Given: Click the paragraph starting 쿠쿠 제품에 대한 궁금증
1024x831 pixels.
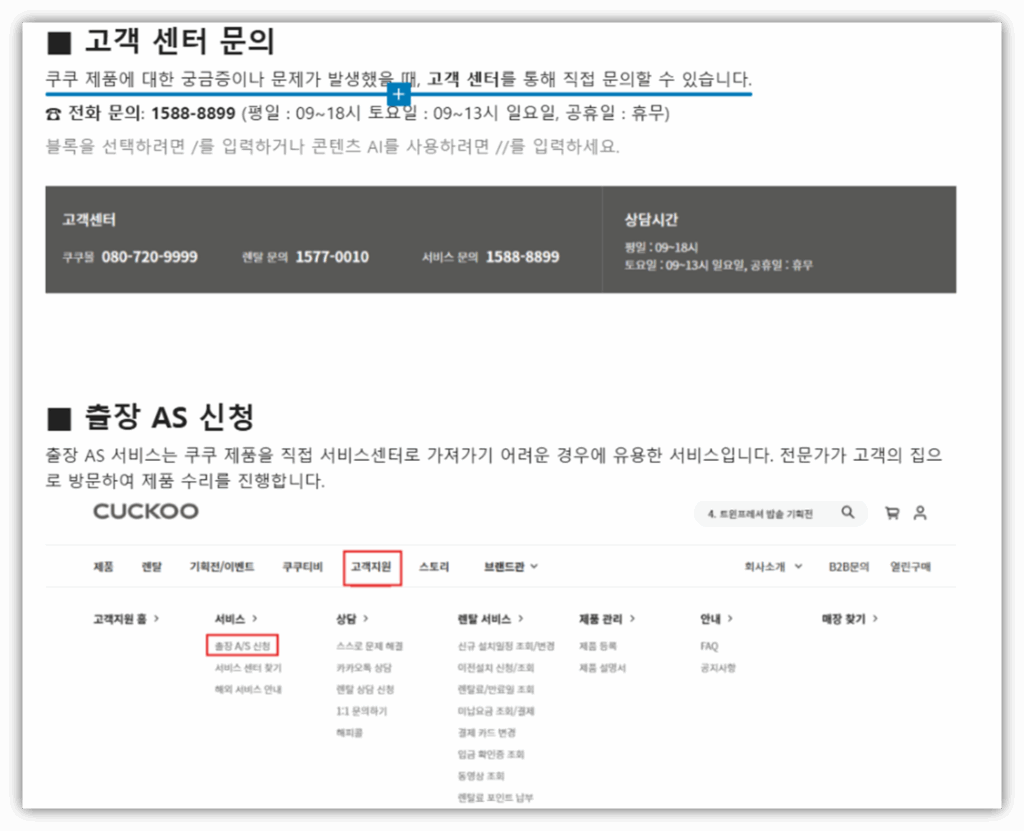Looking at the screenshot, I should (398, 79).
